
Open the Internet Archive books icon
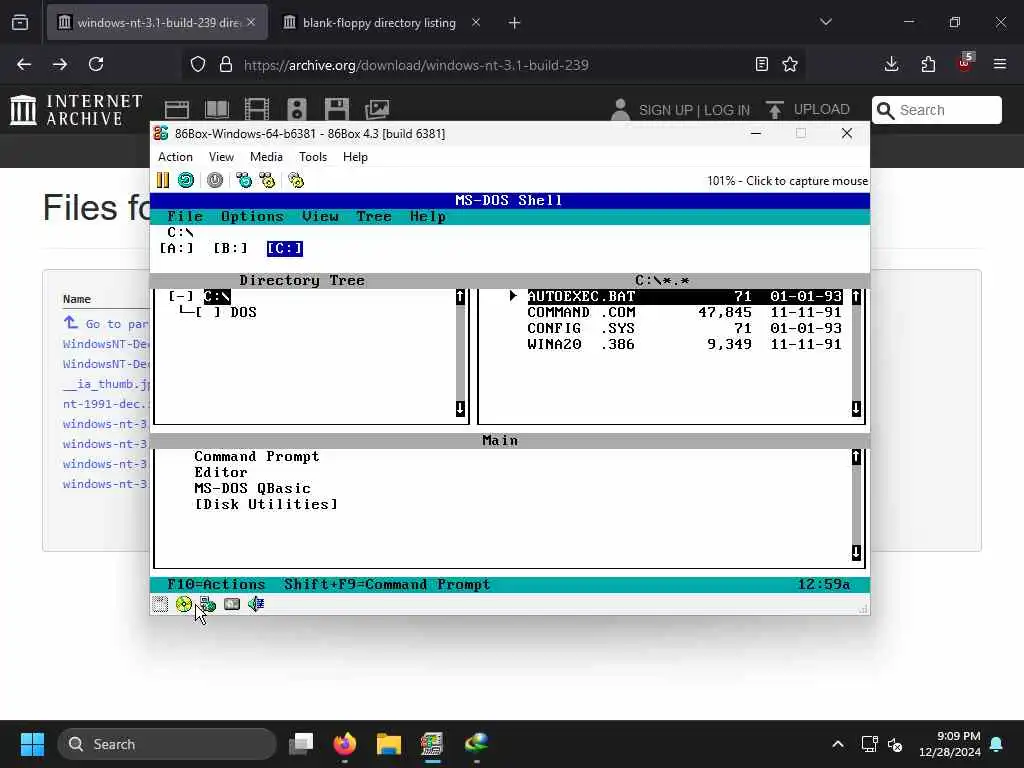tap(217, 110)
